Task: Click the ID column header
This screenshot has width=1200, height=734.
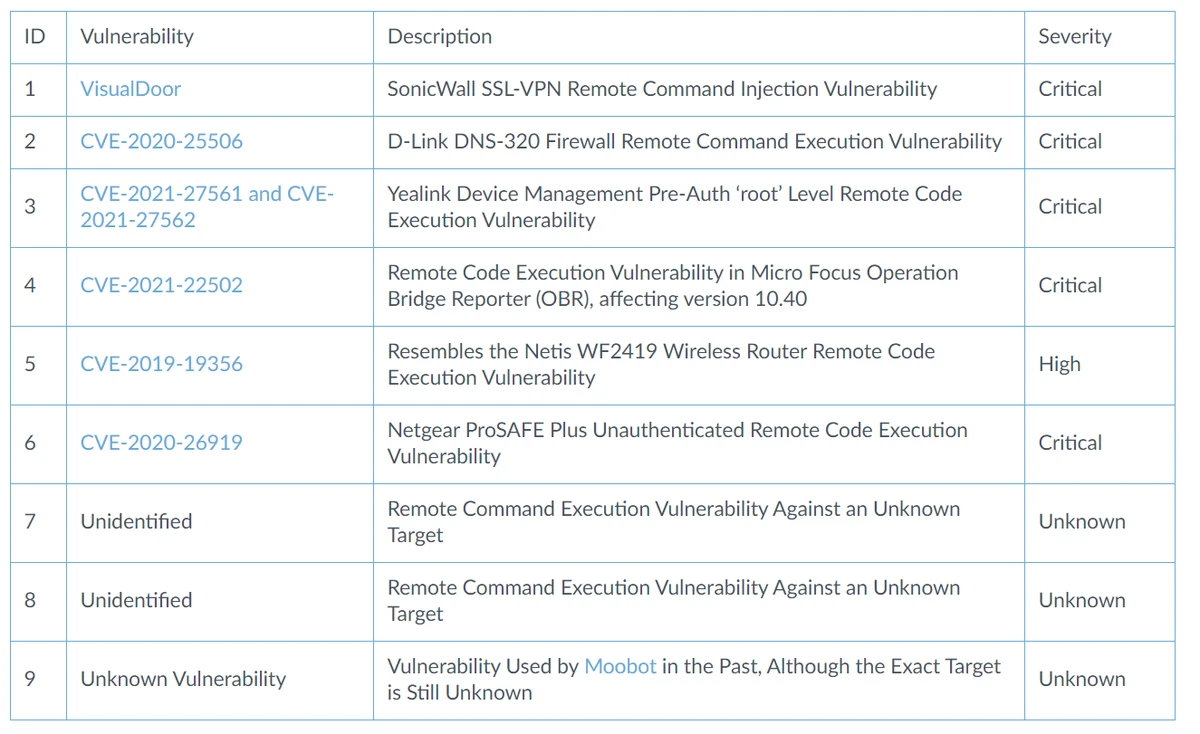Action: (35, 37)
